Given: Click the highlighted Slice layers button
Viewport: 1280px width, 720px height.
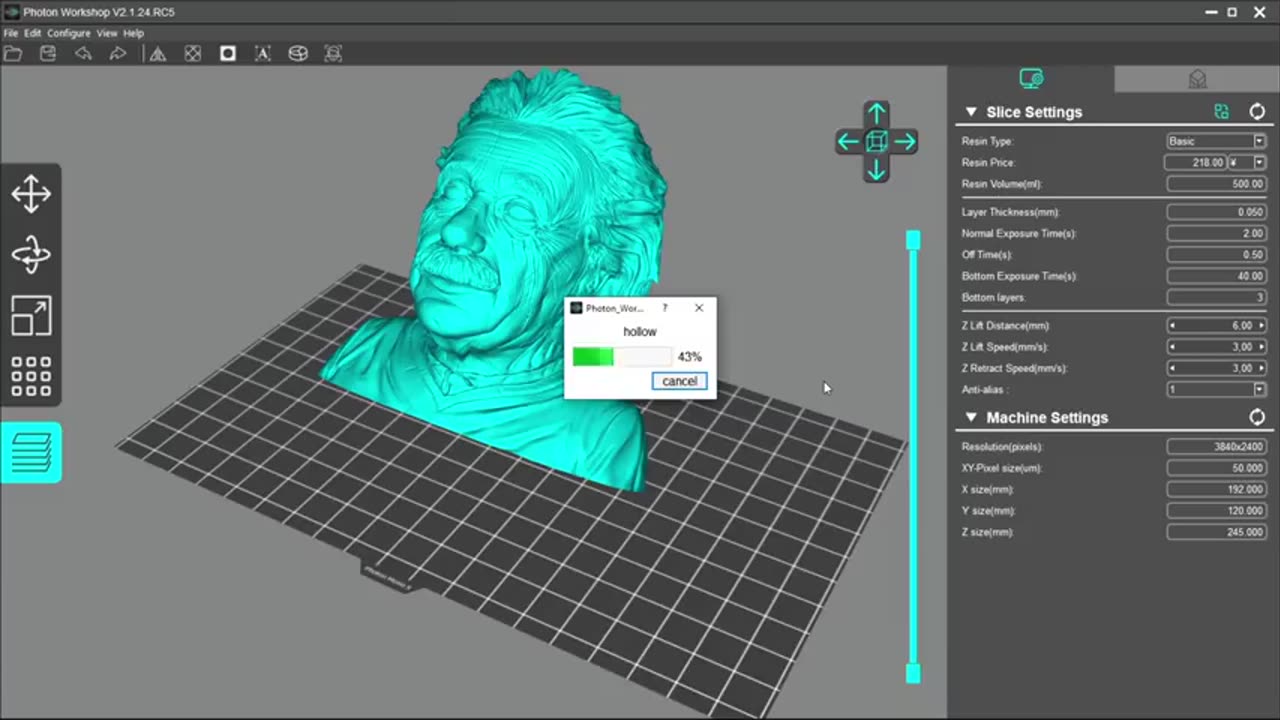Looking at the screenshot, I should click(x=31, y=453).
